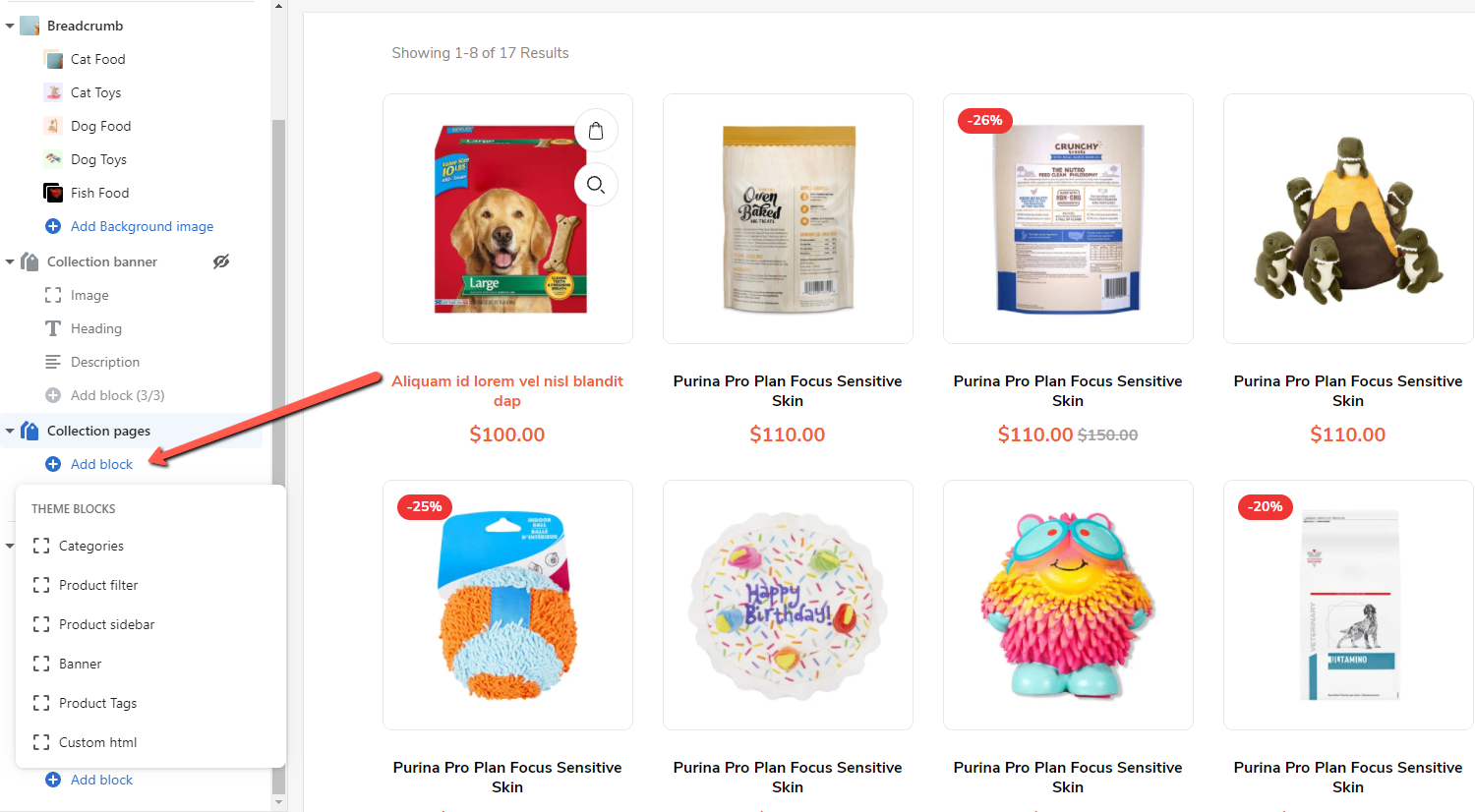The height and width of the screenshot is (812, 1475).
Task: Click the magnifier quick-view icon on first product
Action: click(x=596, y=184)
